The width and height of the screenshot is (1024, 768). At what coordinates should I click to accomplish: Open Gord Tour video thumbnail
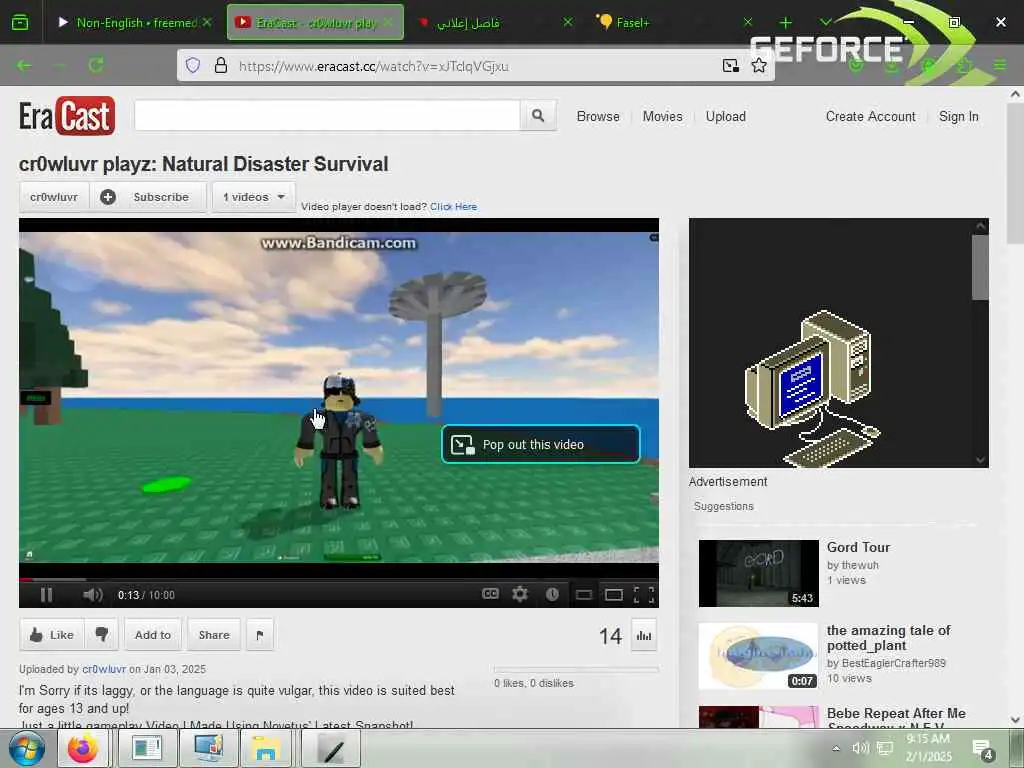[758, 573]
